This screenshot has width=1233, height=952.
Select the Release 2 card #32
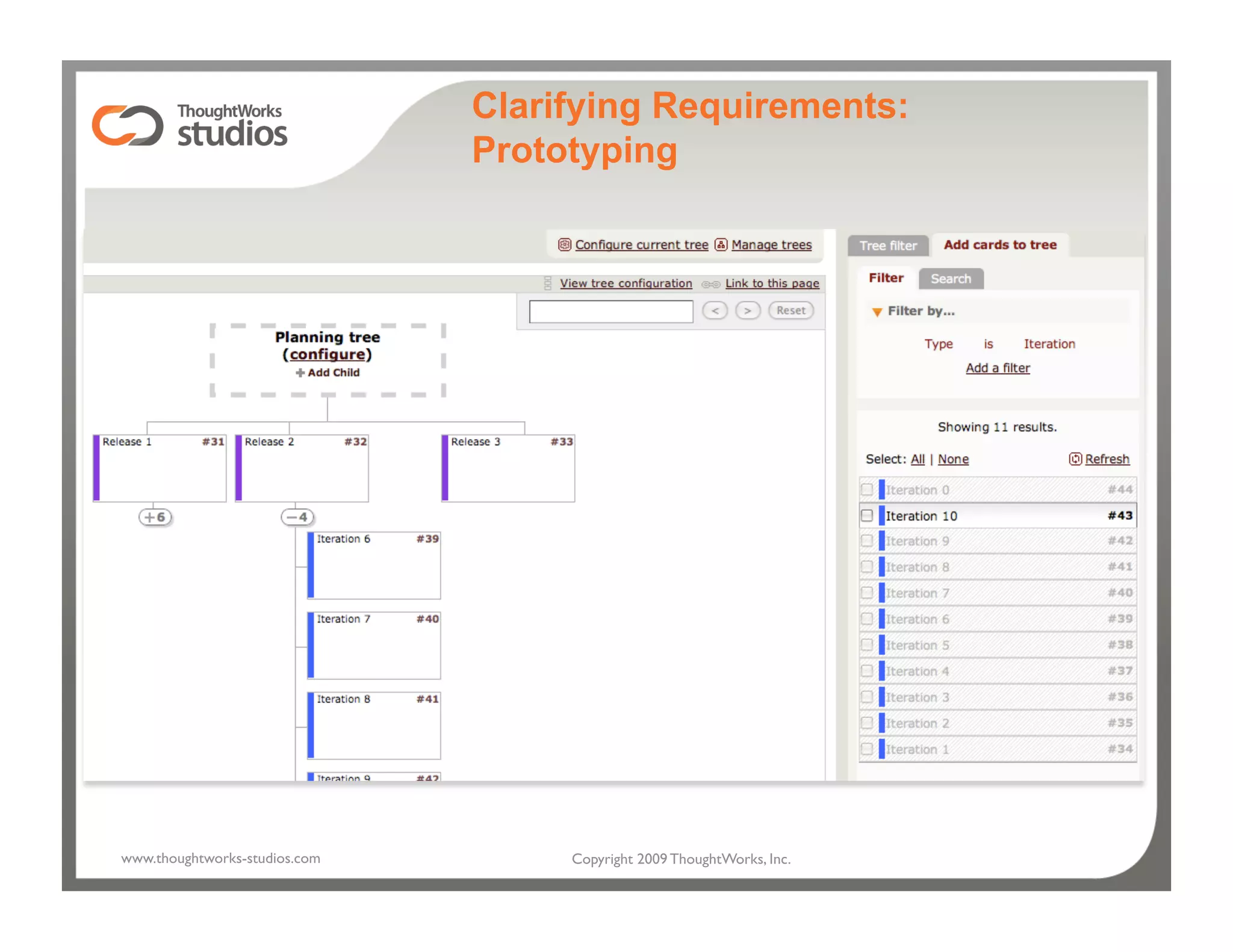coord(302,468)
